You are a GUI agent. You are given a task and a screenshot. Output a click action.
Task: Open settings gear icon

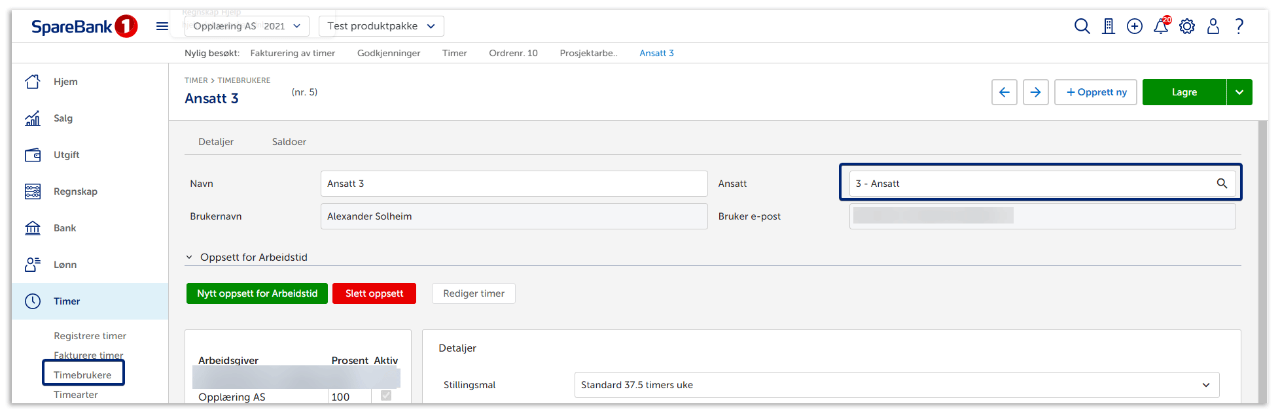tap(1187, 27)
